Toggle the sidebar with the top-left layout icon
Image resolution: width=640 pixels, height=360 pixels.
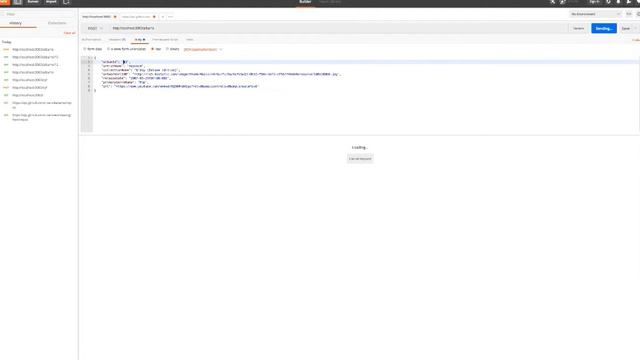[x=18, y=2]
